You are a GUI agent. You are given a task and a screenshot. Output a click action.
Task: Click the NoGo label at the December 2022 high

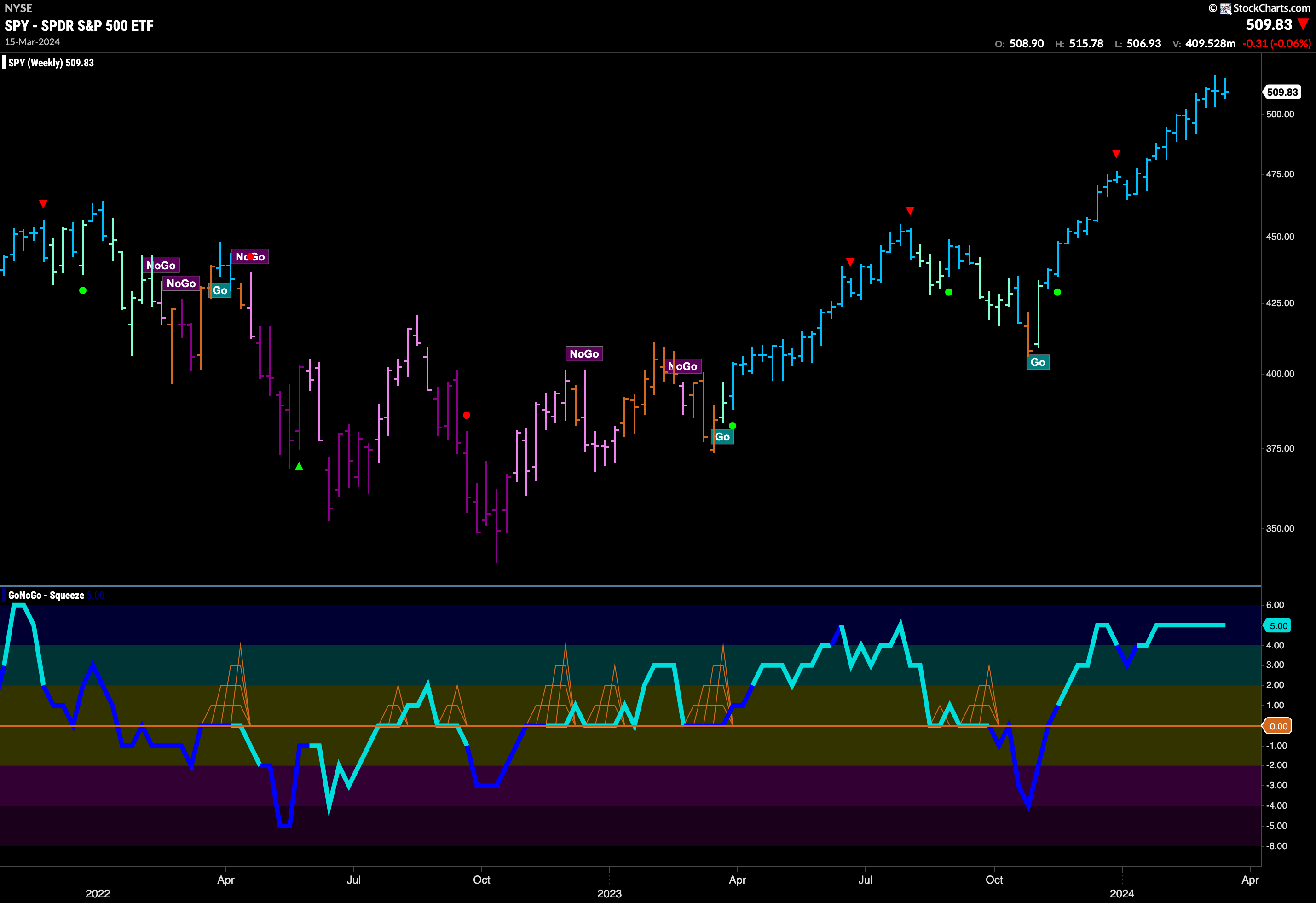point(584,354)
